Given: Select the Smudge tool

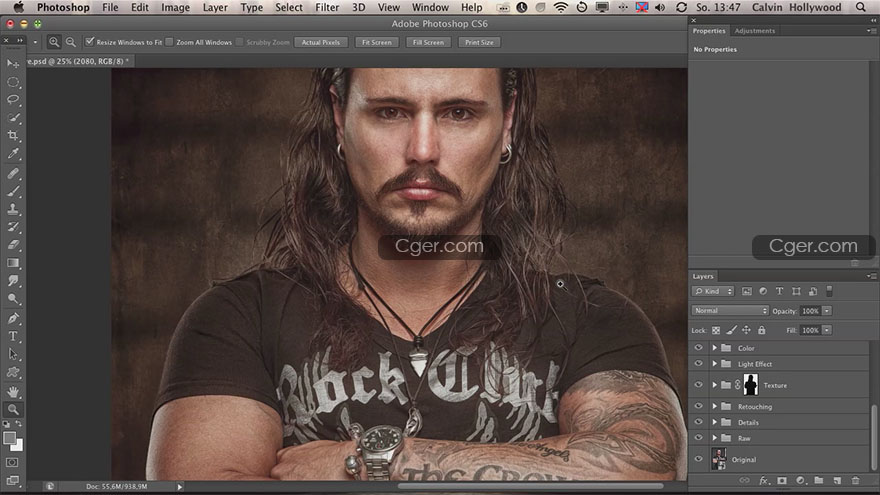Looking at the screenshot, I should click(x=13, y=281).
